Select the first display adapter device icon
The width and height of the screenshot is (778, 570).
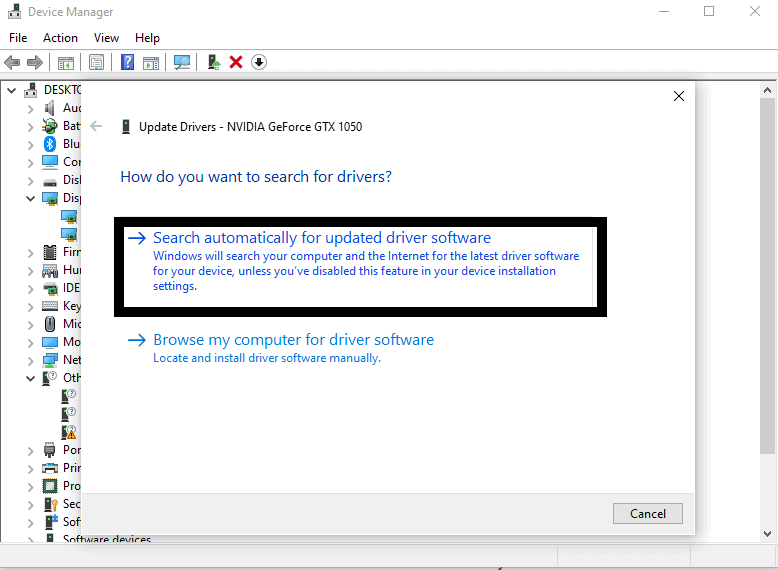(69, 216)
